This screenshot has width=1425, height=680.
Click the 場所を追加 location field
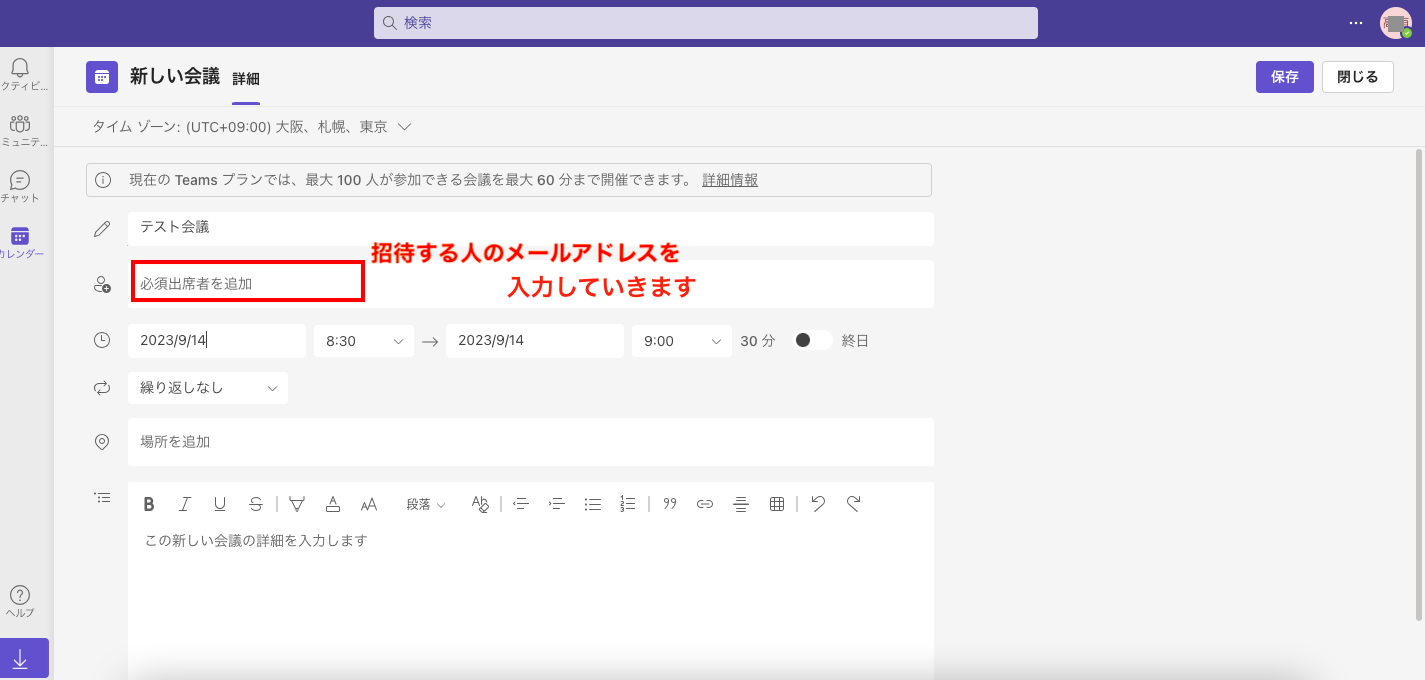530,441
